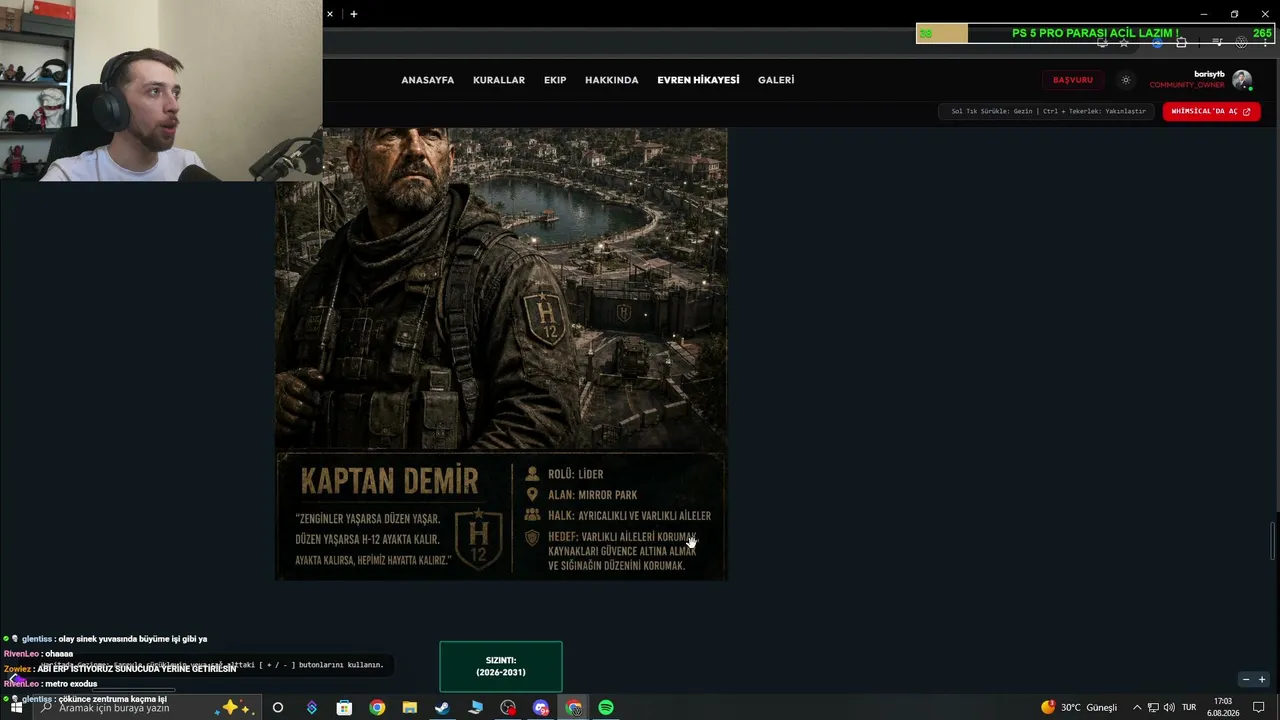Screen dimensions: 1280x720
Task: Zoom in with the plus button
Action: click(1262, 680)
